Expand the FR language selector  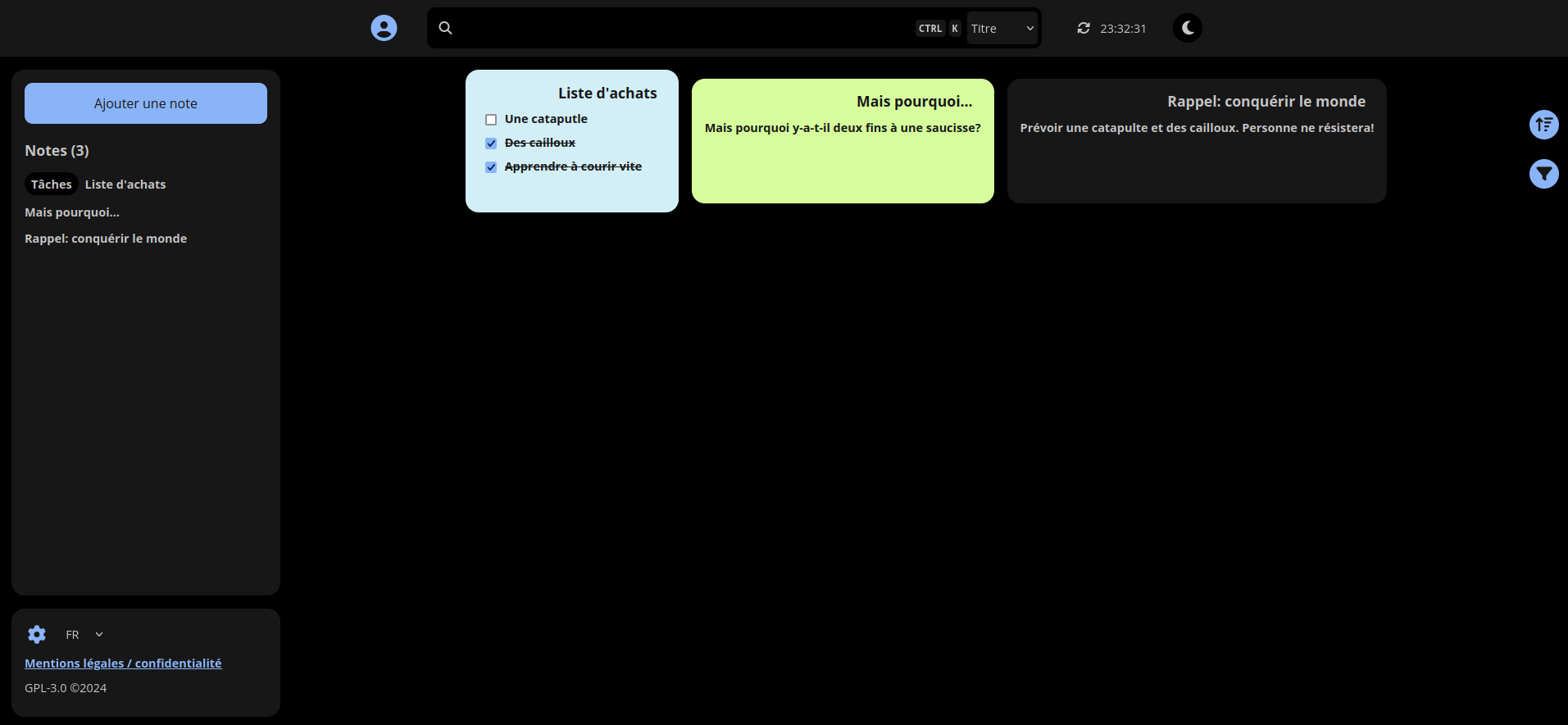(x=84, y=635)
